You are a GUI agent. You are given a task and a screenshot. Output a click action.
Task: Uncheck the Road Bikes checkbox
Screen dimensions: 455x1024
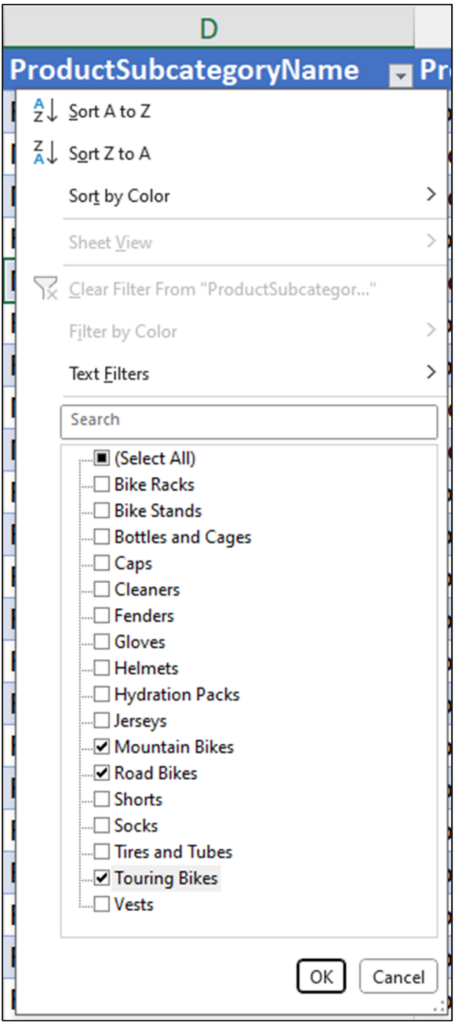point(101,773)
